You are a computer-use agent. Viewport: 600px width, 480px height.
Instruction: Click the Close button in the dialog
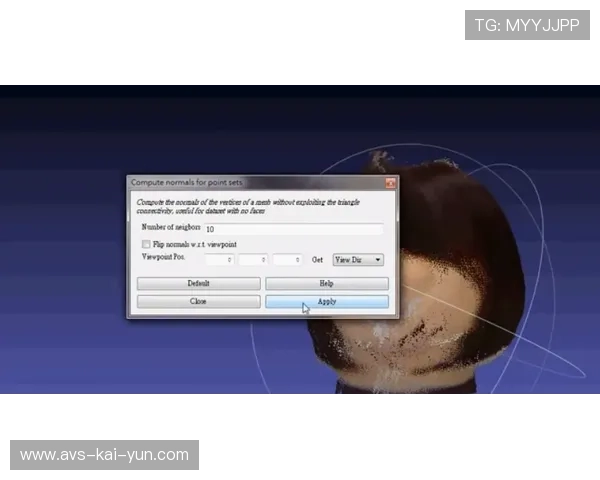click(198, 301)
